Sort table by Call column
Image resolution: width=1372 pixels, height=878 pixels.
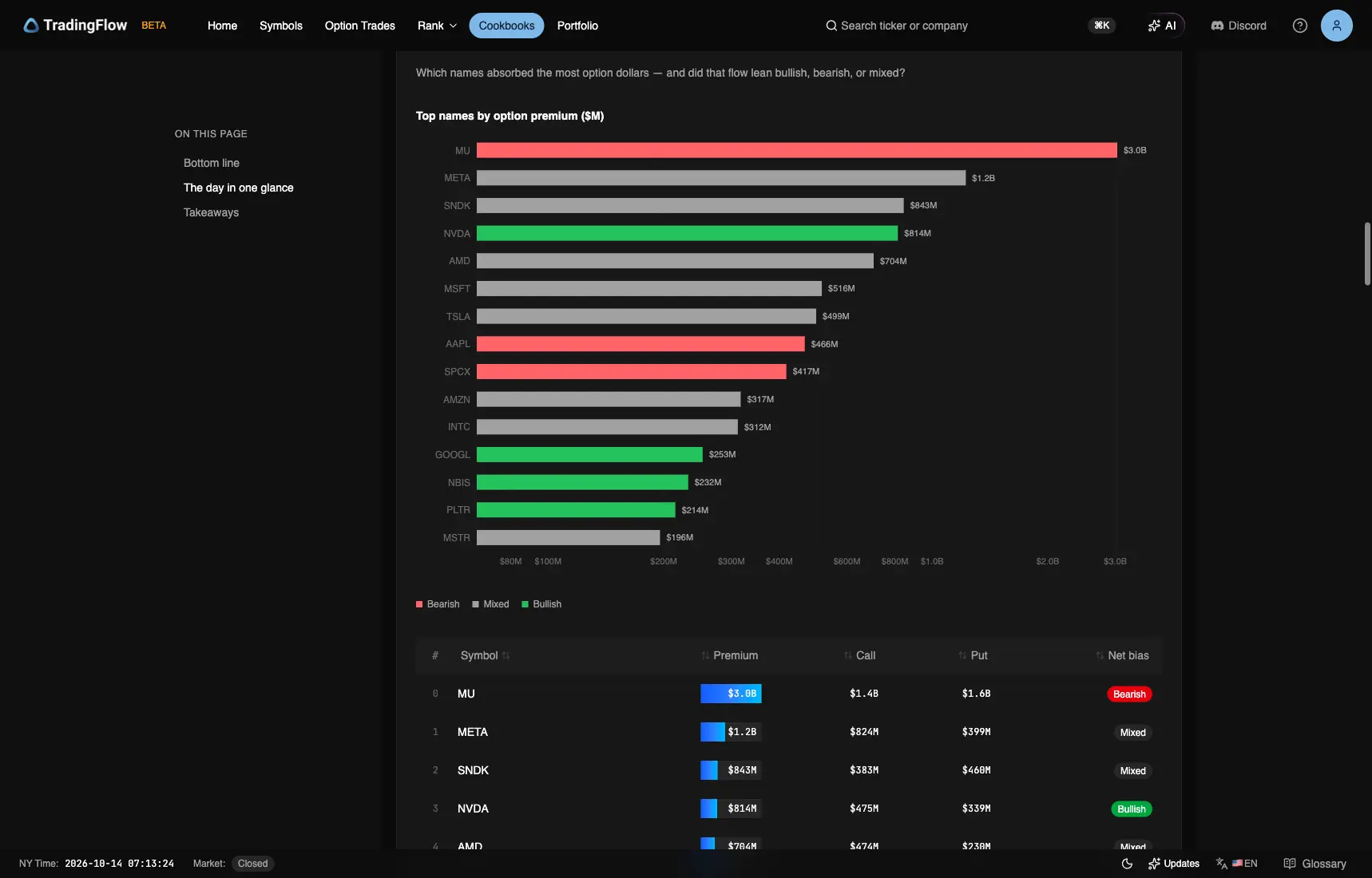[859, 655]
